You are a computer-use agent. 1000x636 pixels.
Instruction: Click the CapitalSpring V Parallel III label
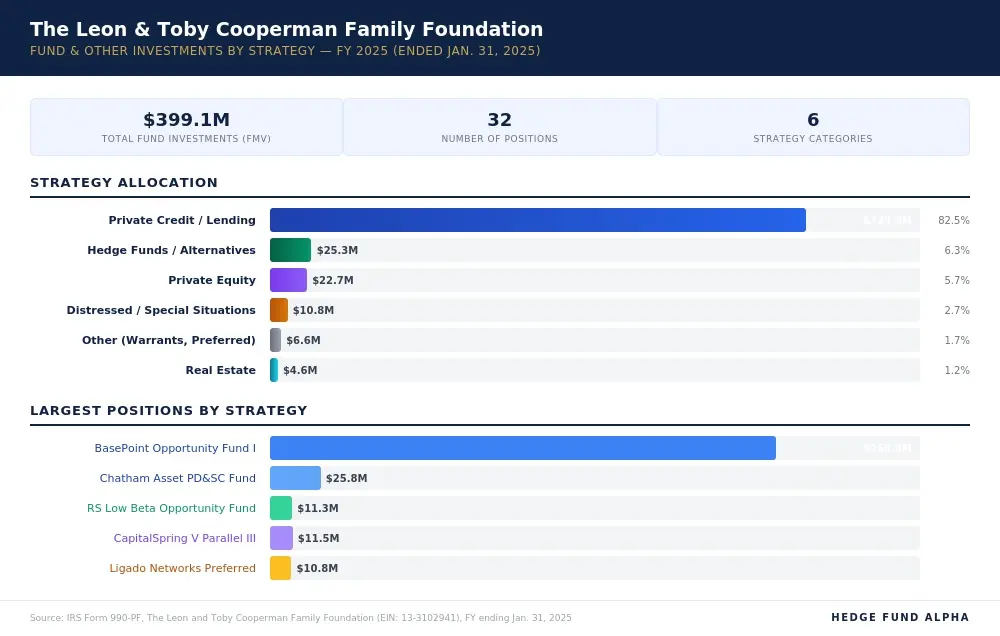click(x=184, y=538)
